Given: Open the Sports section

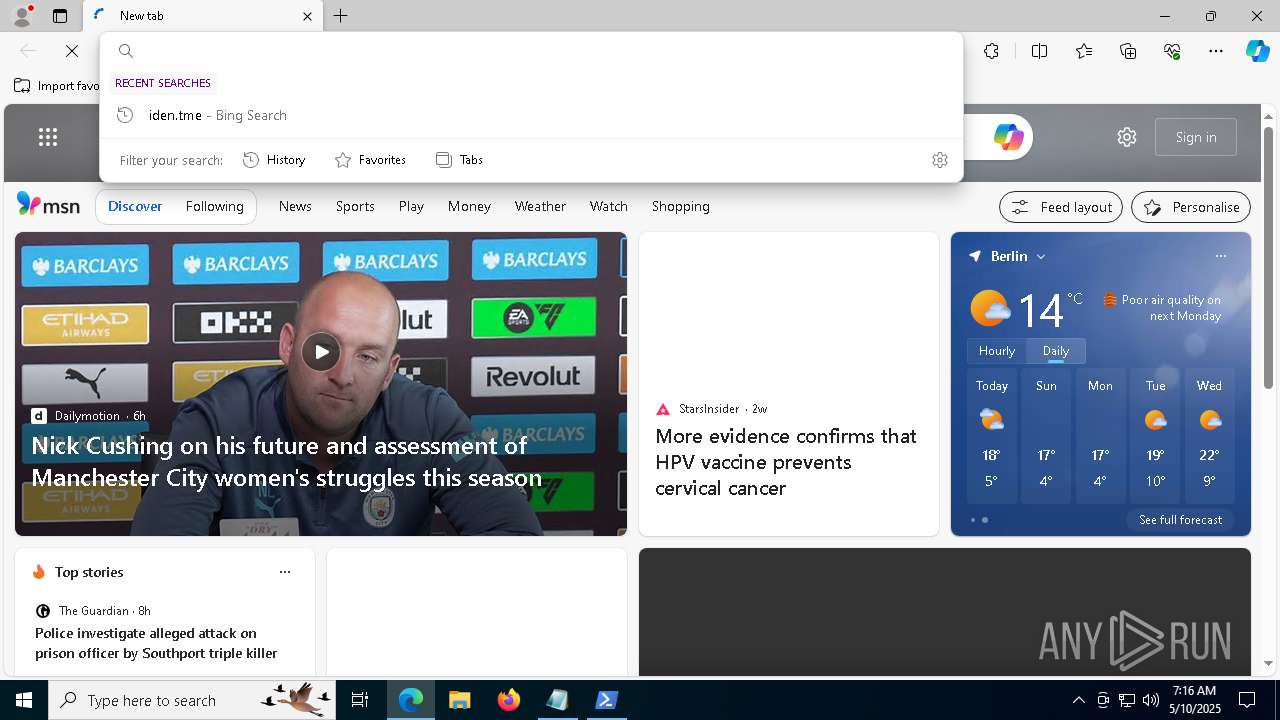Looking at the screenshot, I should (x=355, y=206).
